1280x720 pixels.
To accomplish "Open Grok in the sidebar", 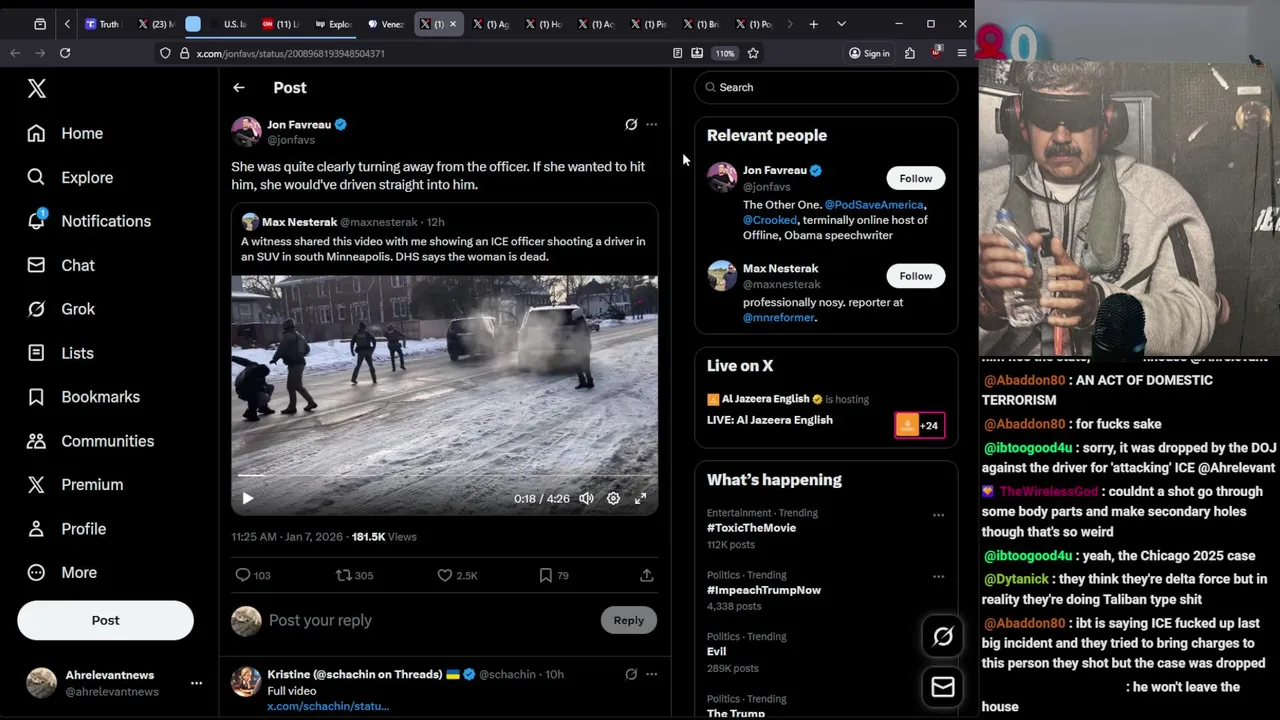I will [x=61, y=309].
